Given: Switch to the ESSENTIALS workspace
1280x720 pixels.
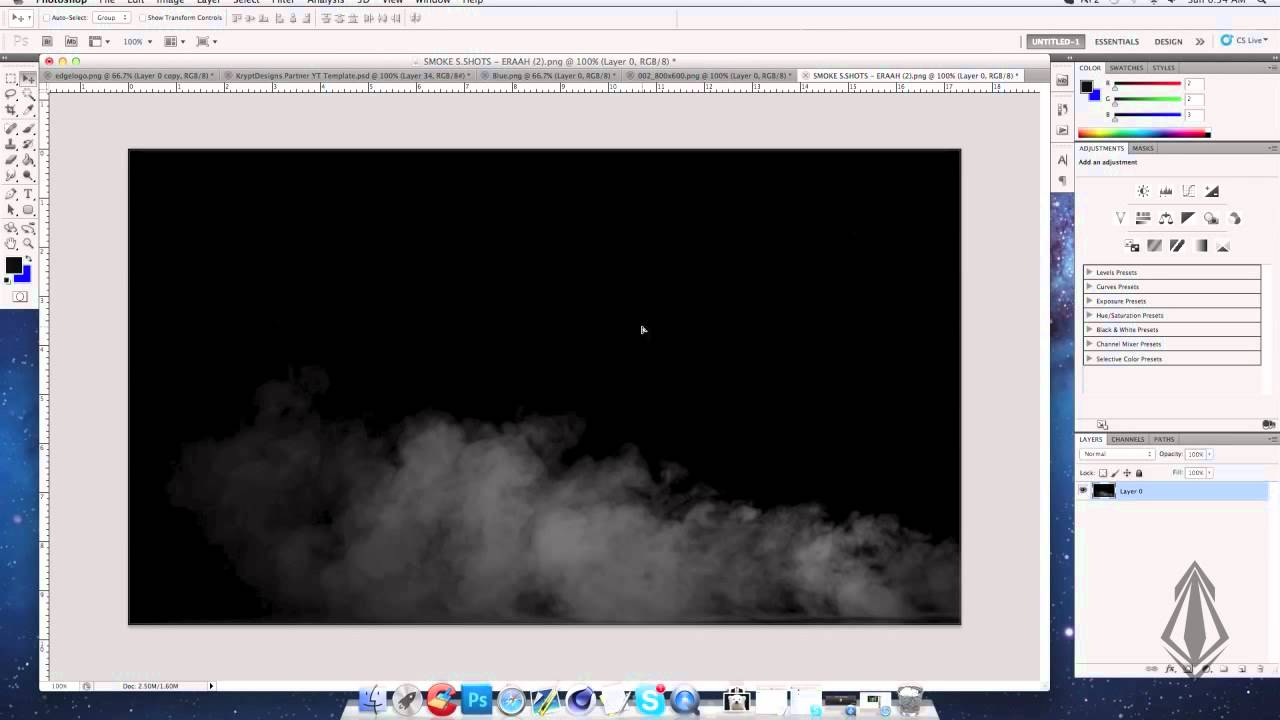Looking at the screenshot, I should pyautogui.click(x=1117, y=42).
